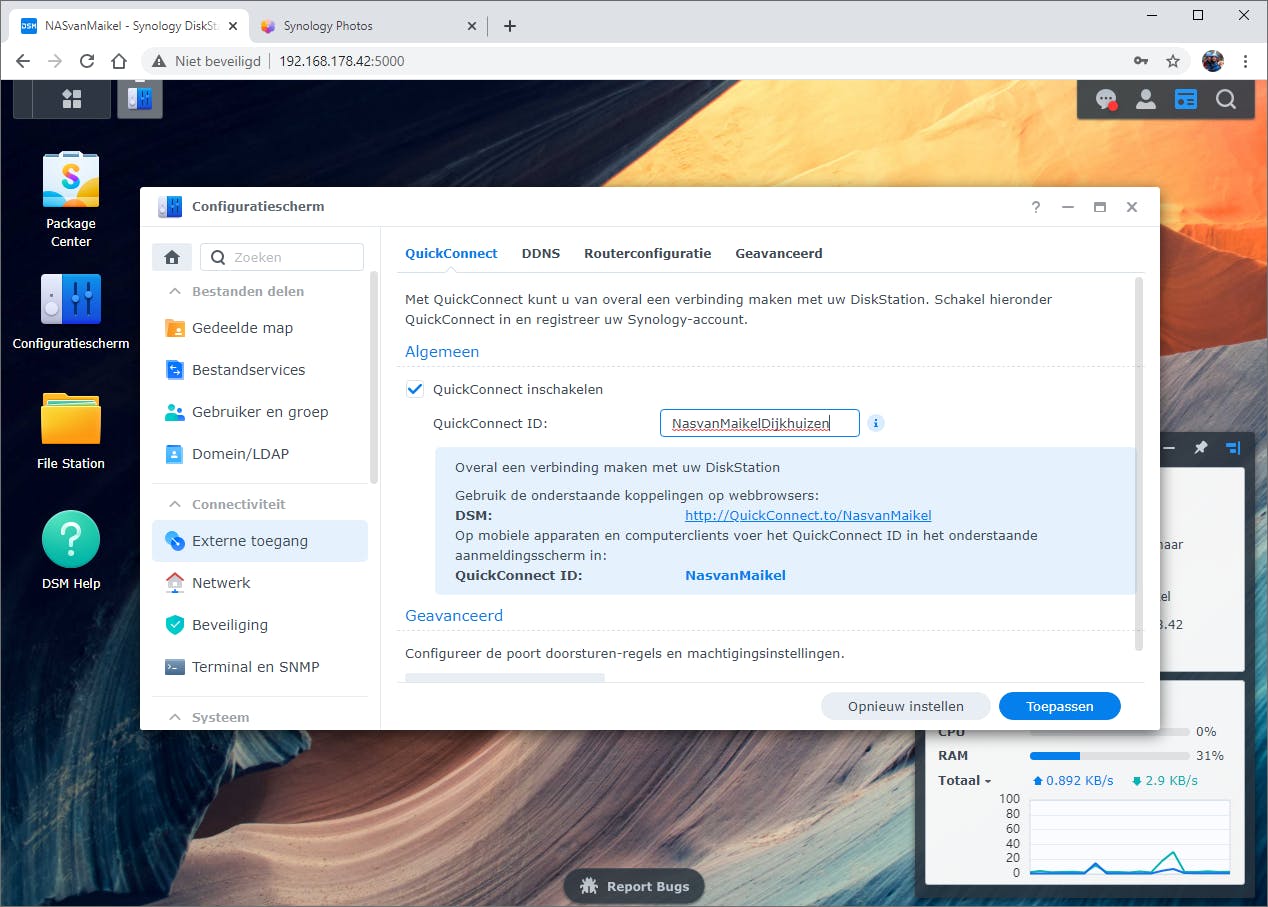This screenshot has width=1268, height=907.
Task: Open Gebruiker en groep settings
Action: point(260,412)
